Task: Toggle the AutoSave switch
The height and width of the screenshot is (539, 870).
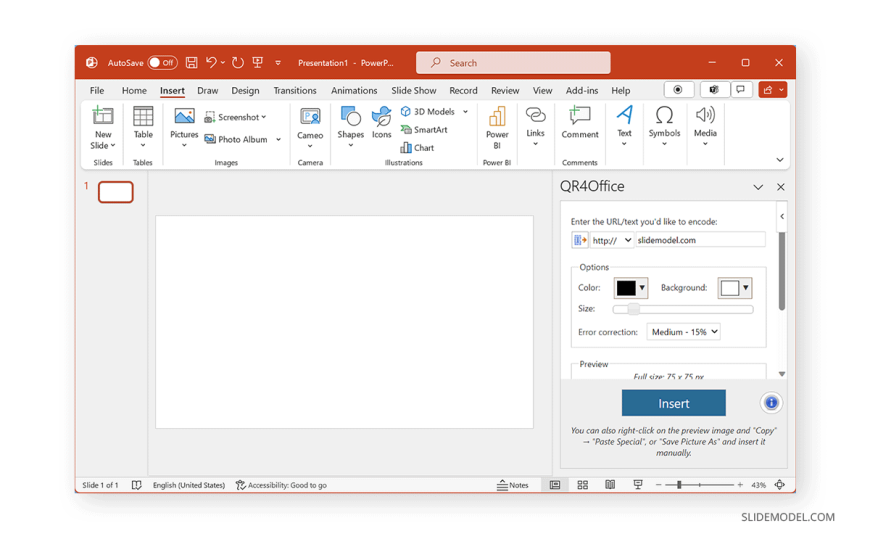Action: (x=162, y=63)
